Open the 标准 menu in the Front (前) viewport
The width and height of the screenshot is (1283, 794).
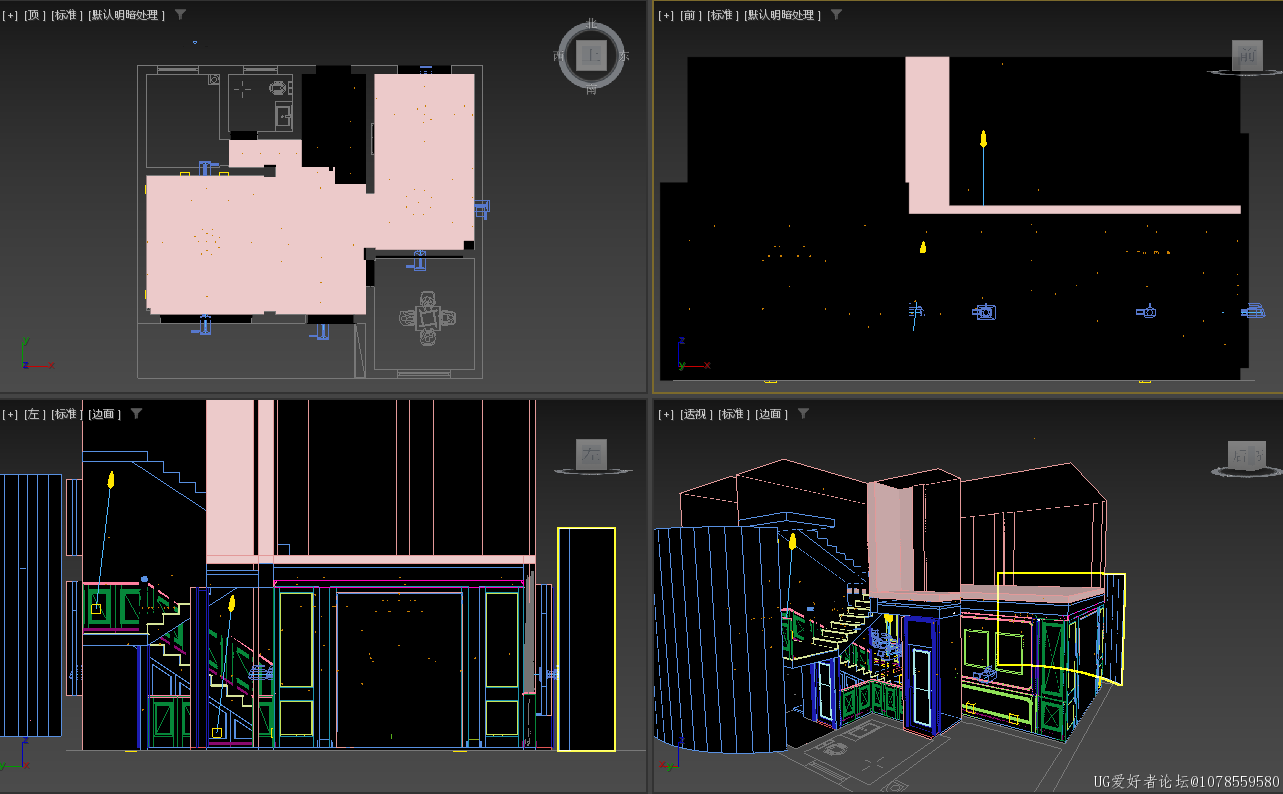tap(723, 15)
